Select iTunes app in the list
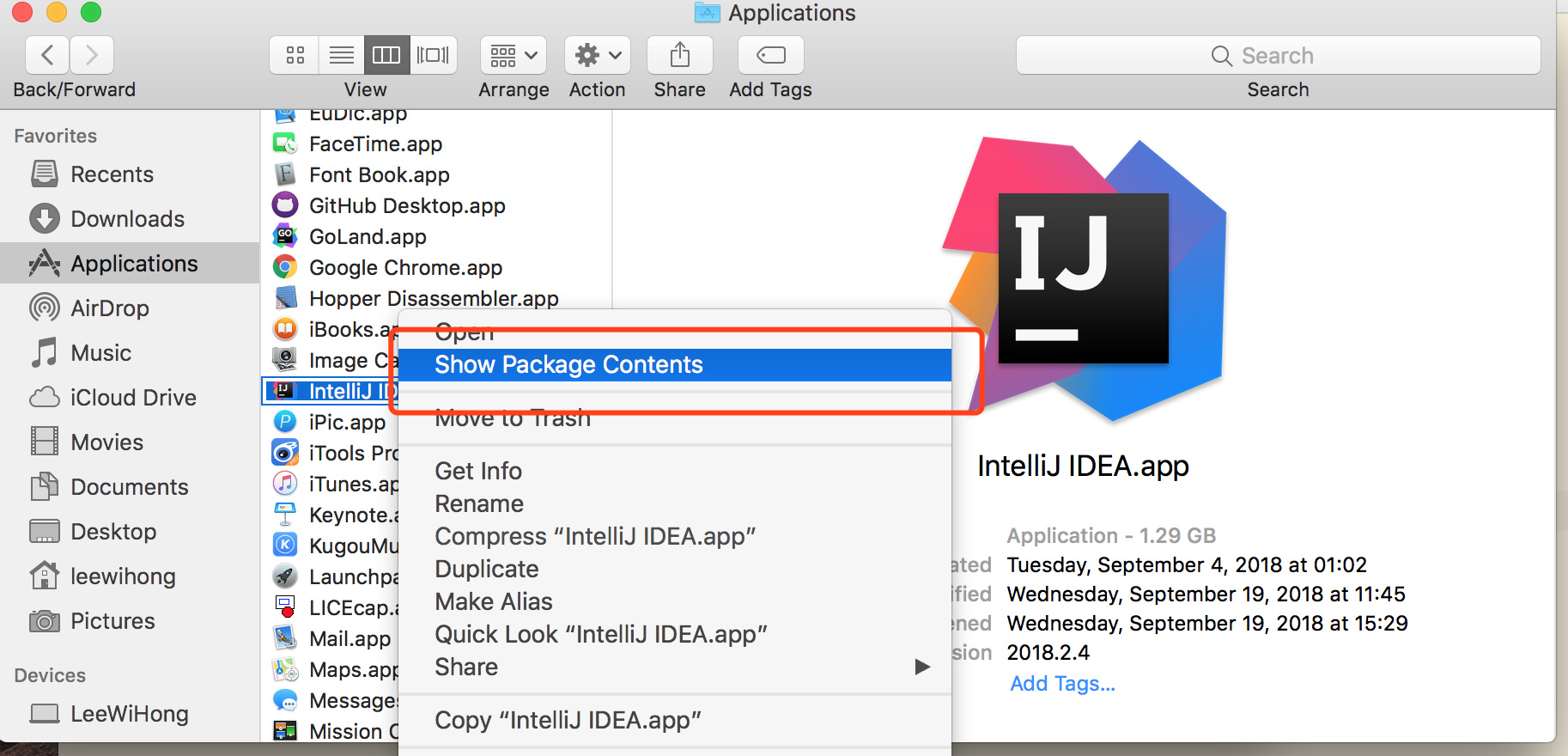The image size is (1568, 756). pyautogui.click(x=331, y=485)
